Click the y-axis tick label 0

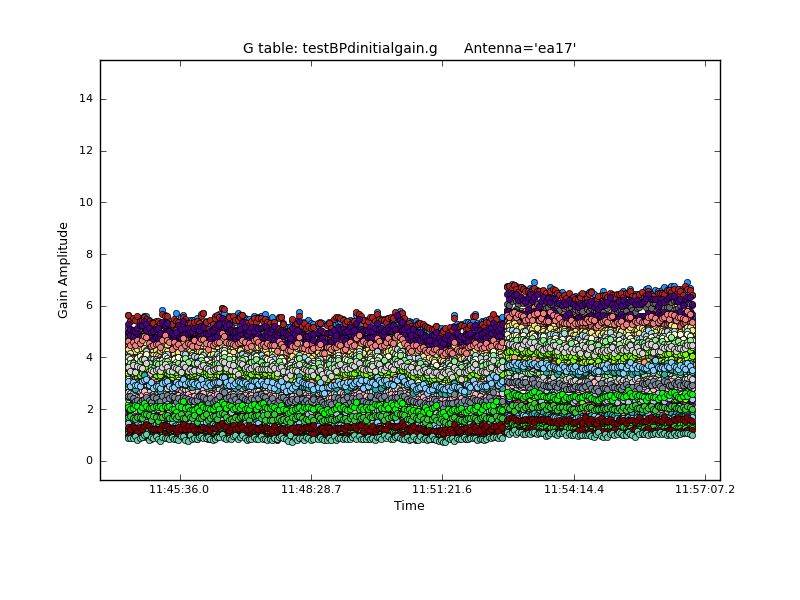coord(90,461)
